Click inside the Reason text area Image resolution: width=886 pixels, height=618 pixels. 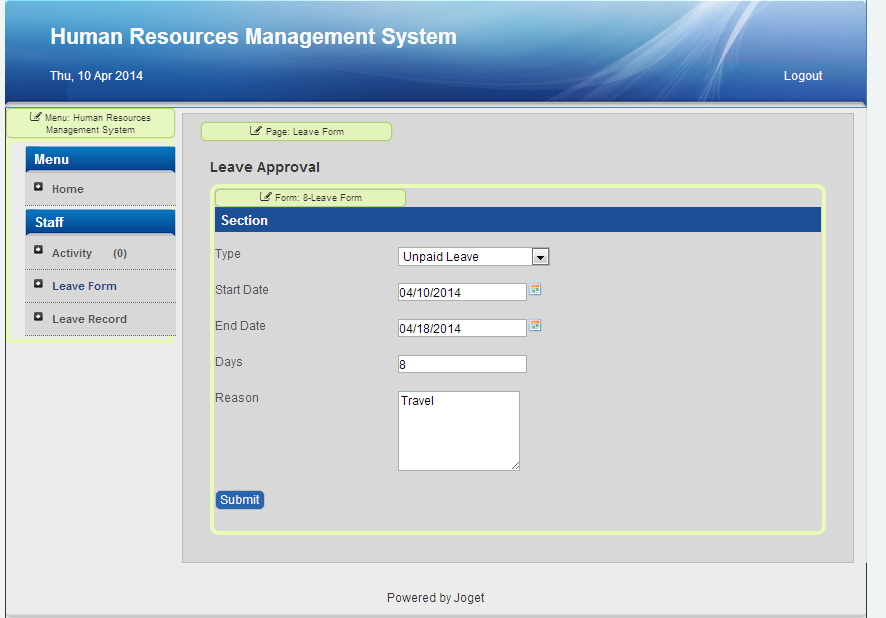tap(459, 430)
